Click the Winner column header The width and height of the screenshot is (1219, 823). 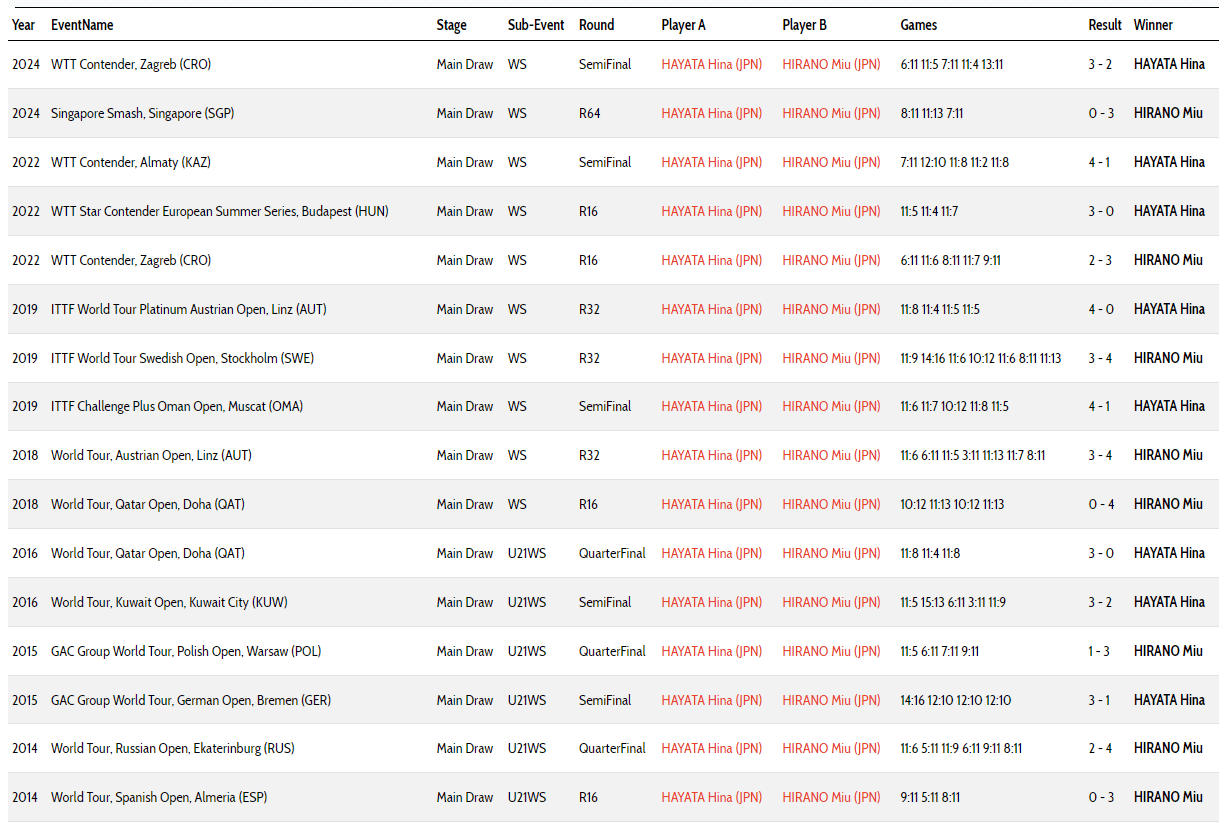coord(1153,25)
